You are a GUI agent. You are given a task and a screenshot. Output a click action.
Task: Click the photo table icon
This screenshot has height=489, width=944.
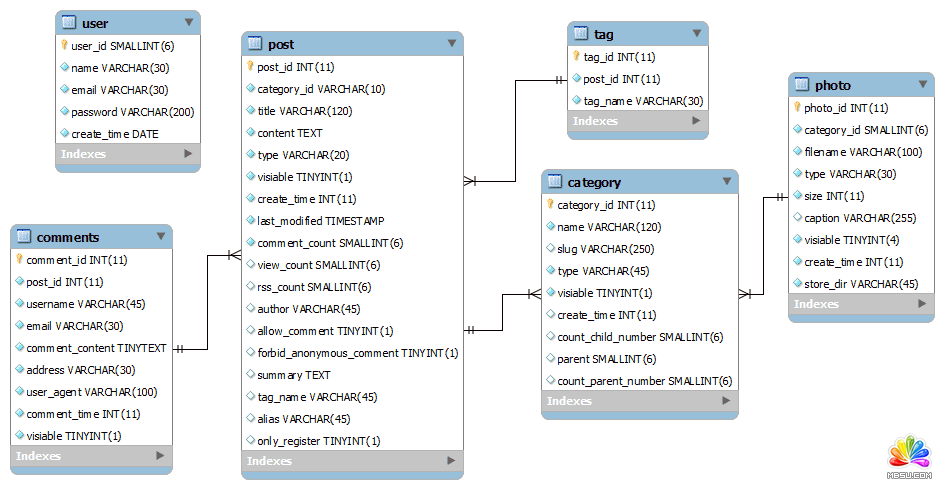click(x=801, y=85)
